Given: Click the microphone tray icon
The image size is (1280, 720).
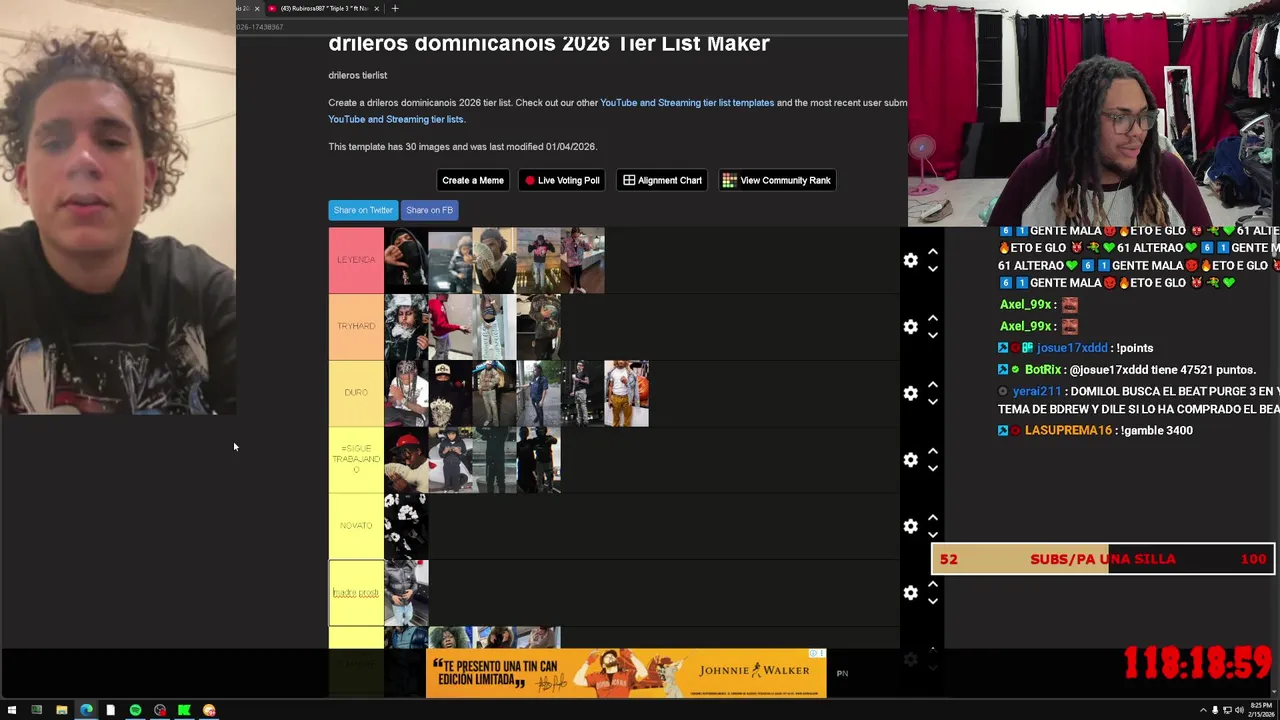Looking at the screenshot, I should [1214, 710].
